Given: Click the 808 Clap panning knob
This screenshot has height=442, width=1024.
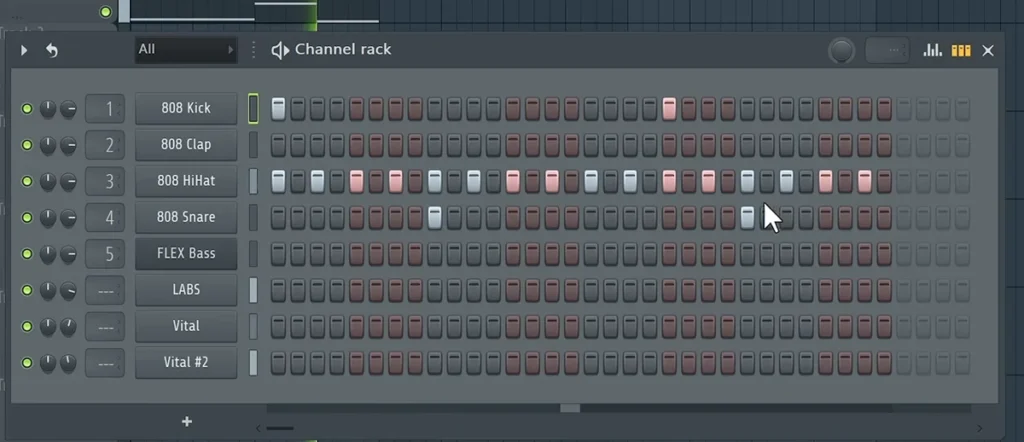Looking at the screenshot, I should [48, 145].
